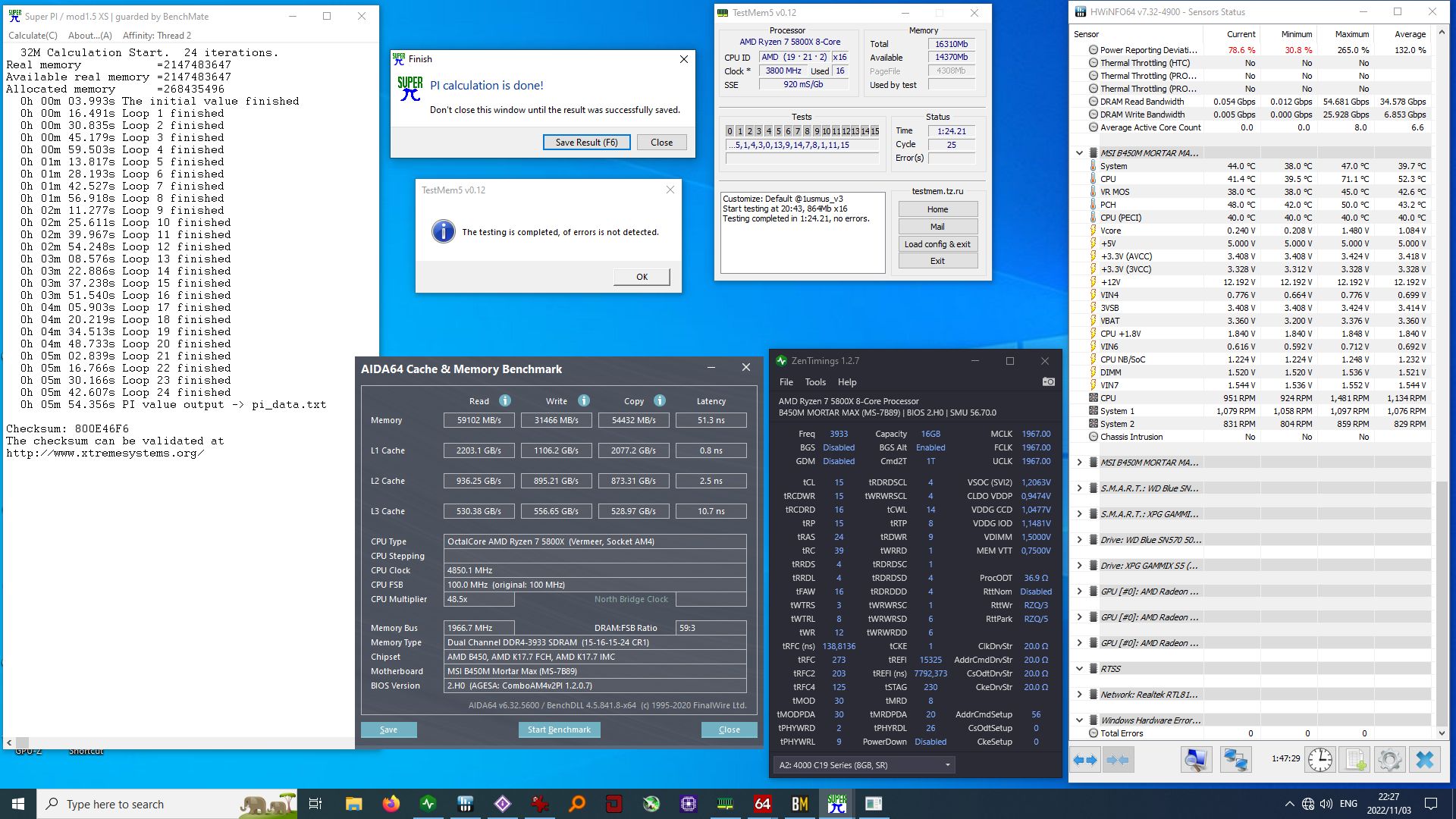Screen dimensions: 1456x819
Task: Open the Help menu in ZenTimings
Action: (x=847, y=382)
